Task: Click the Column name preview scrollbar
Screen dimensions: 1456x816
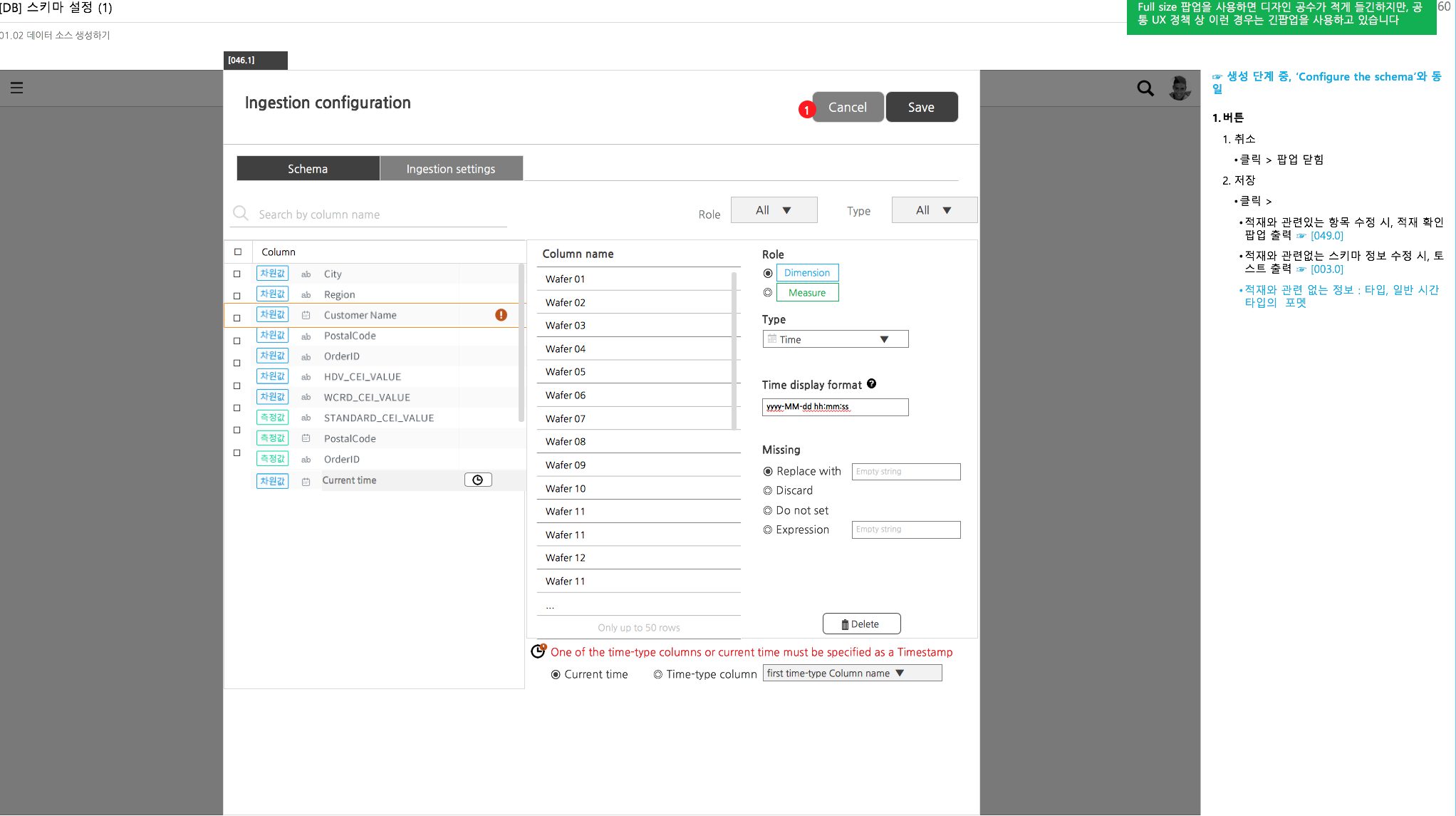Action: click(x=734, y=351)
